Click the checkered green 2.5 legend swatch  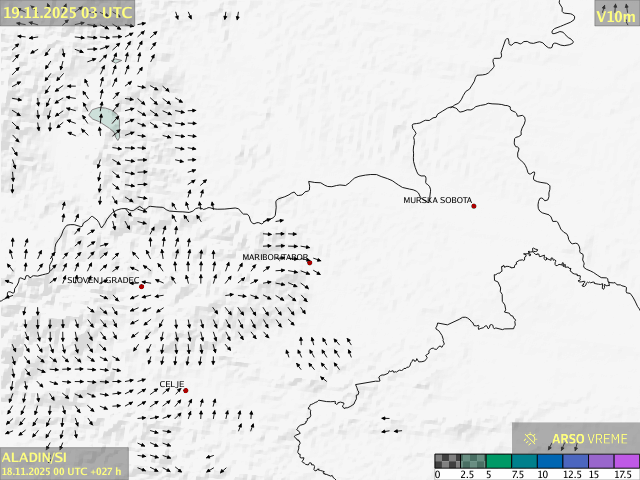tap(473, 461)
